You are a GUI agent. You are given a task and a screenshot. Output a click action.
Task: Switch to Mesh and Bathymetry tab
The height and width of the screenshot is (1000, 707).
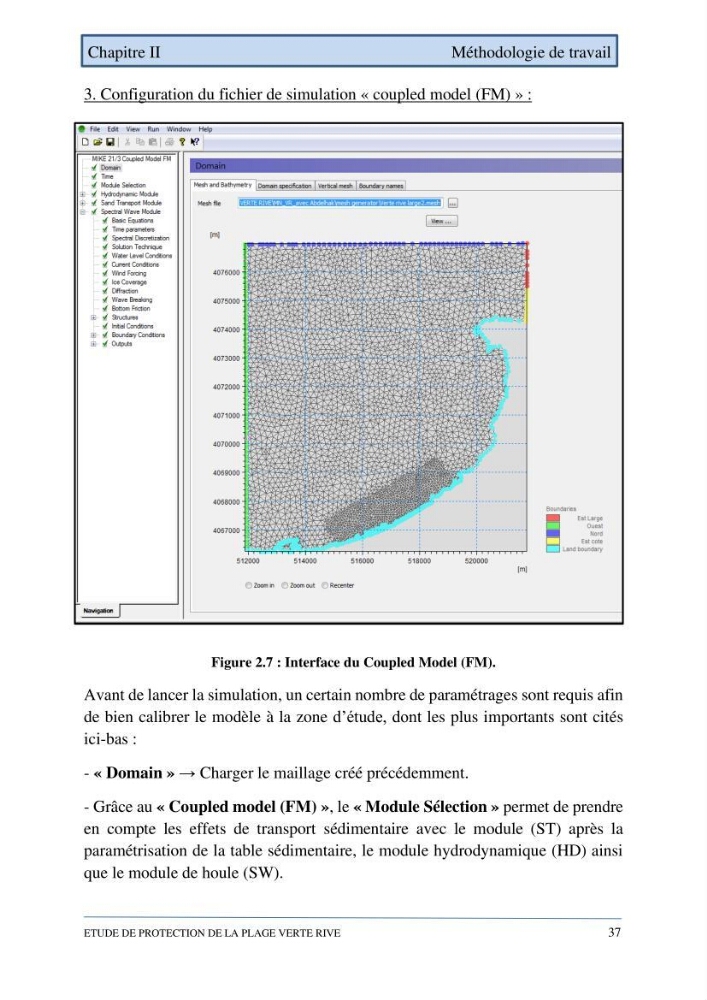[x=222, y=185]
